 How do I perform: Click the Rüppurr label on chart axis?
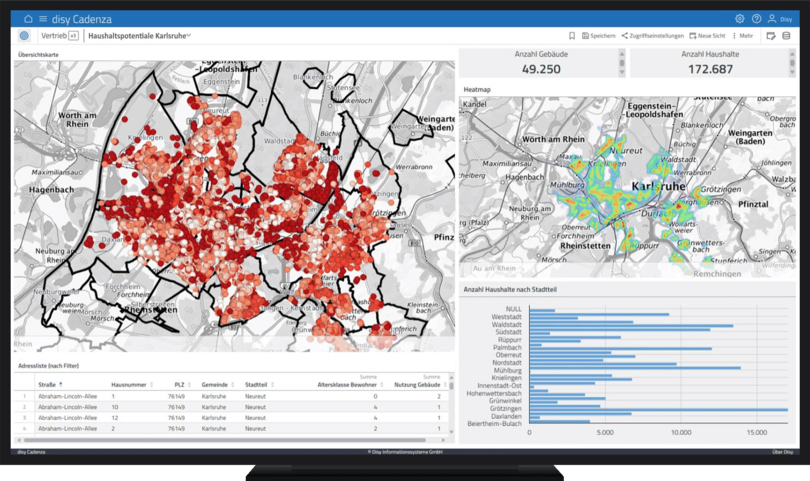pyautogui.click(x=509, y=340)
